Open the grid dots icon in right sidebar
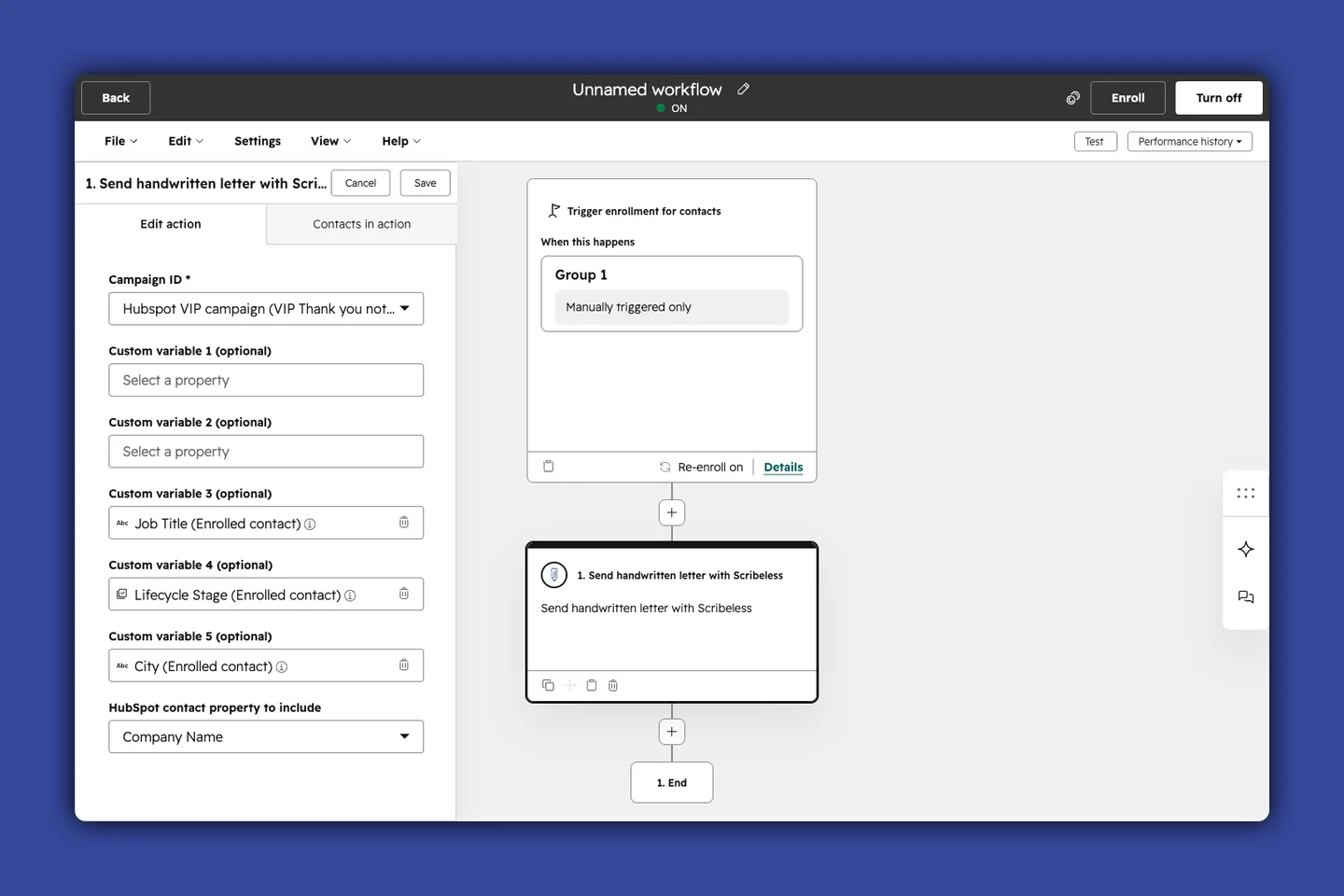Image resolution: width=1344 pixels, height=896 pixels. point(1246,494)
